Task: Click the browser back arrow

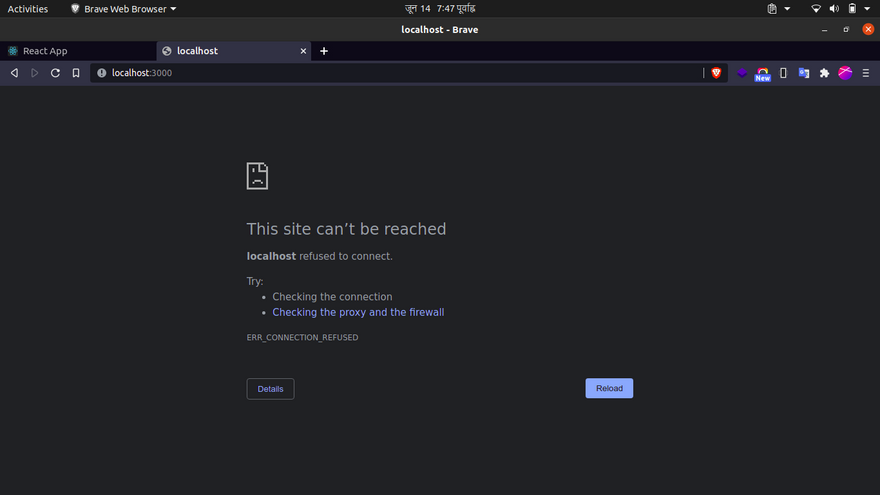Action: click(x=14, y=73)
